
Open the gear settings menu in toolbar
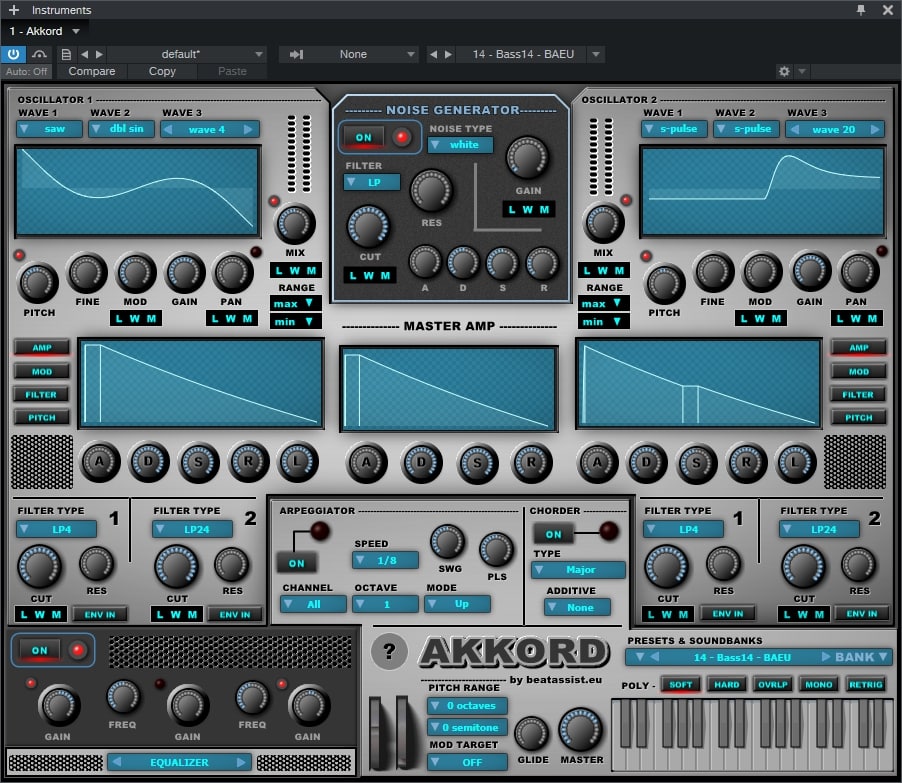click(x=784, y=72)
